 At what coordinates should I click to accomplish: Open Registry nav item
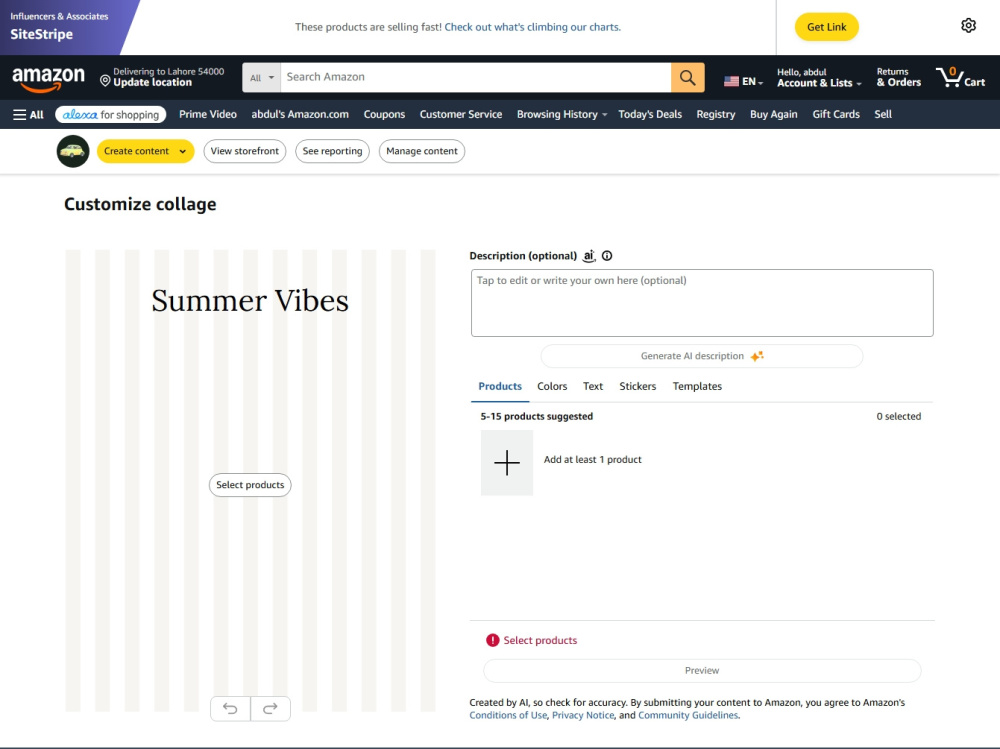tap(716, 114)
